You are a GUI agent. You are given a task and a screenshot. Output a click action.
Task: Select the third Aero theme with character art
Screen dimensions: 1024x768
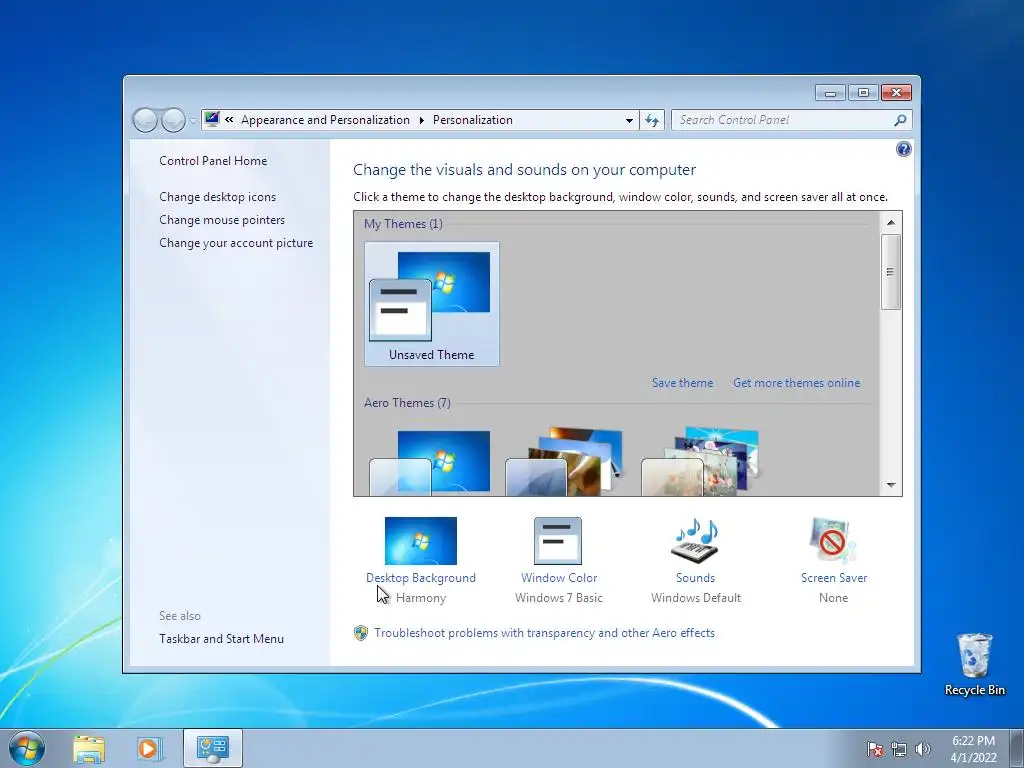tap(700, 461)
